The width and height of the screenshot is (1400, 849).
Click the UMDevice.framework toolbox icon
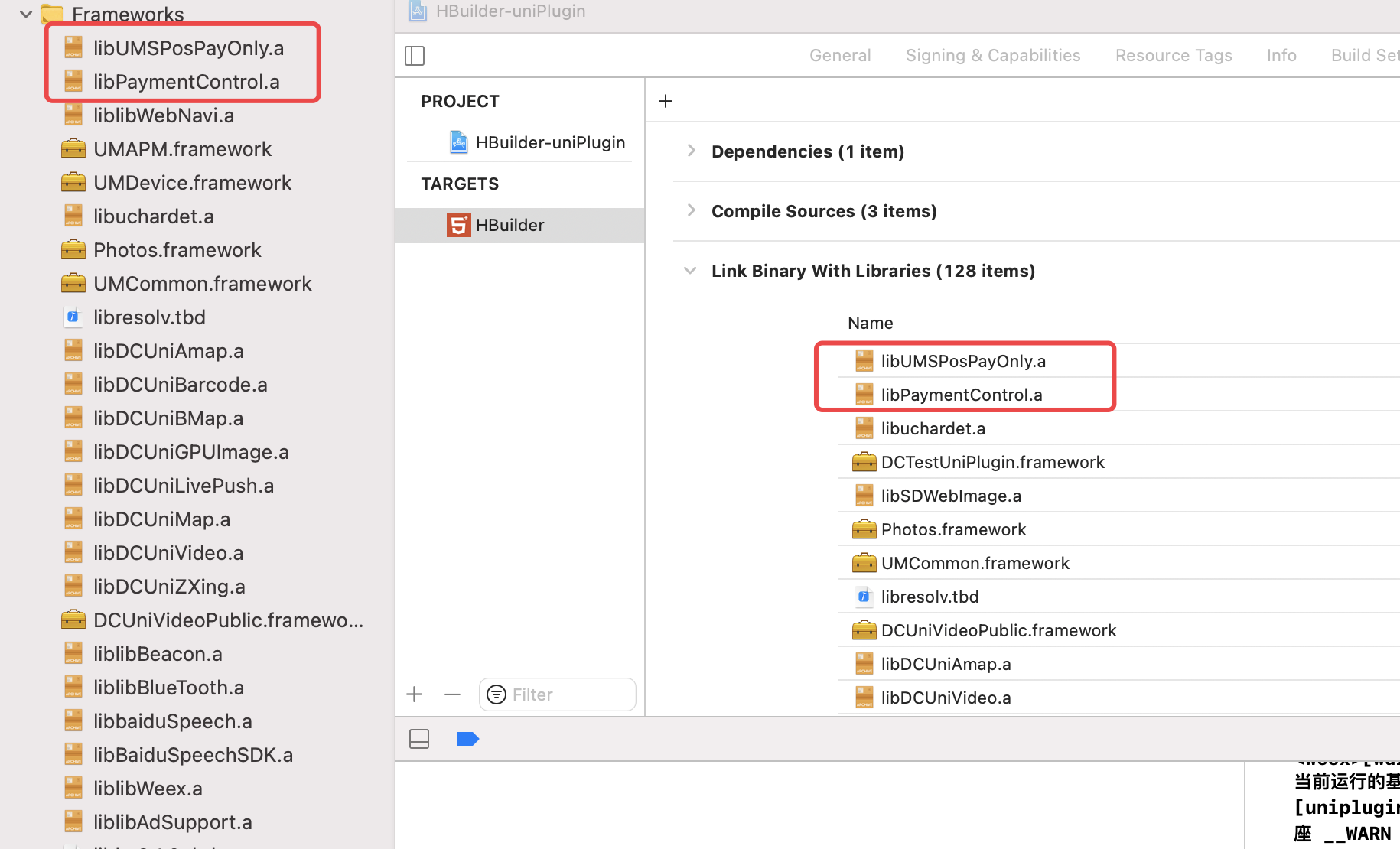click(73, 182)
